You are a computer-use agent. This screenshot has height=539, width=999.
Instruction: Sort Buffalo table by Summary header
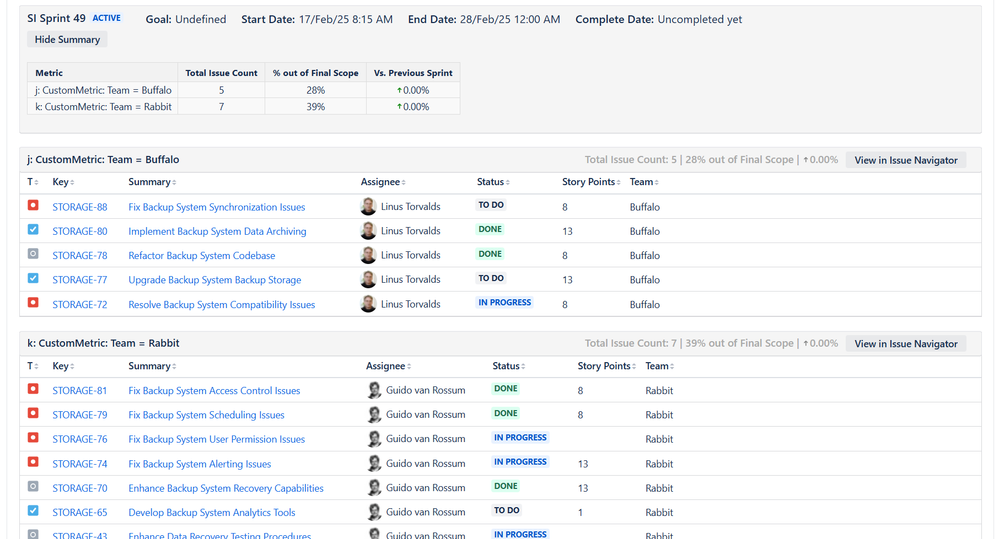tap(151, 182)
